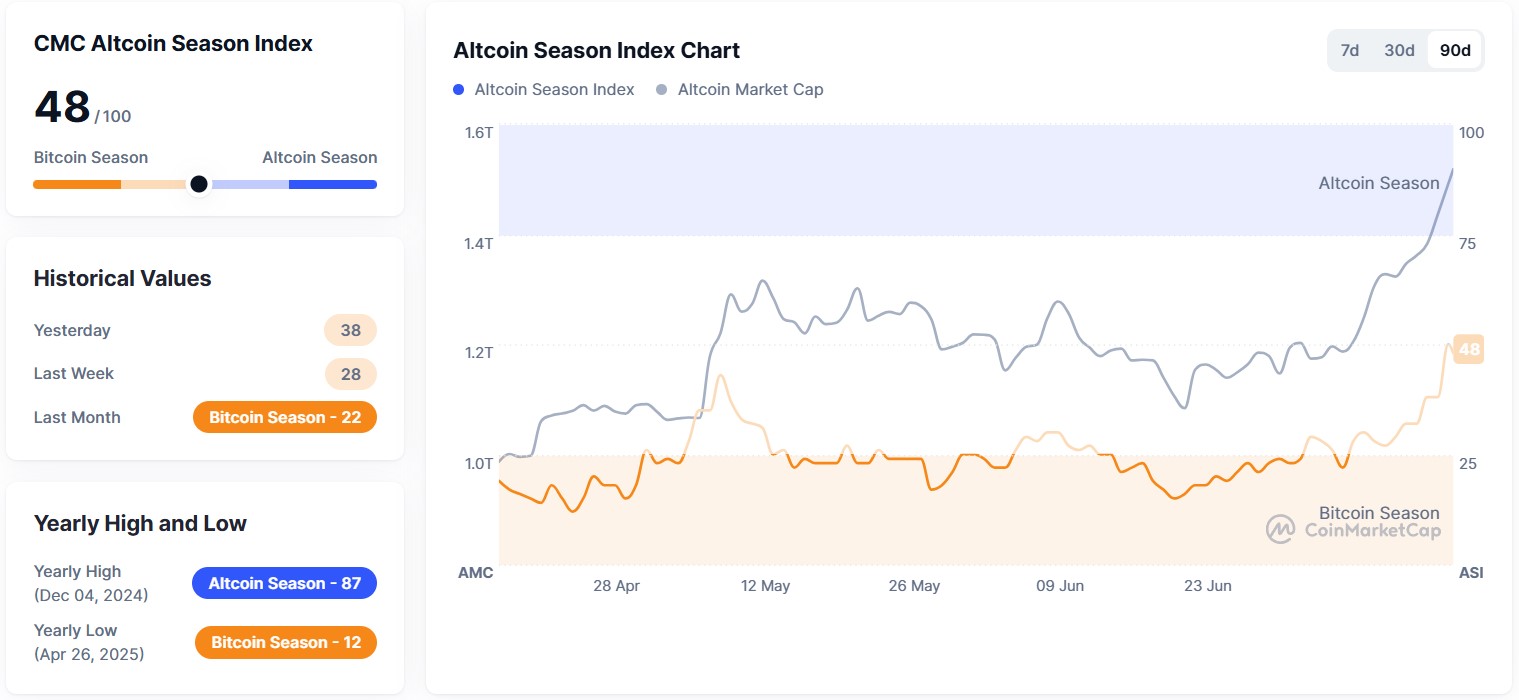Click the Bitcoin Season - 12 yearly low badge
Screen dimensions: 1519x700
[285, 643]
